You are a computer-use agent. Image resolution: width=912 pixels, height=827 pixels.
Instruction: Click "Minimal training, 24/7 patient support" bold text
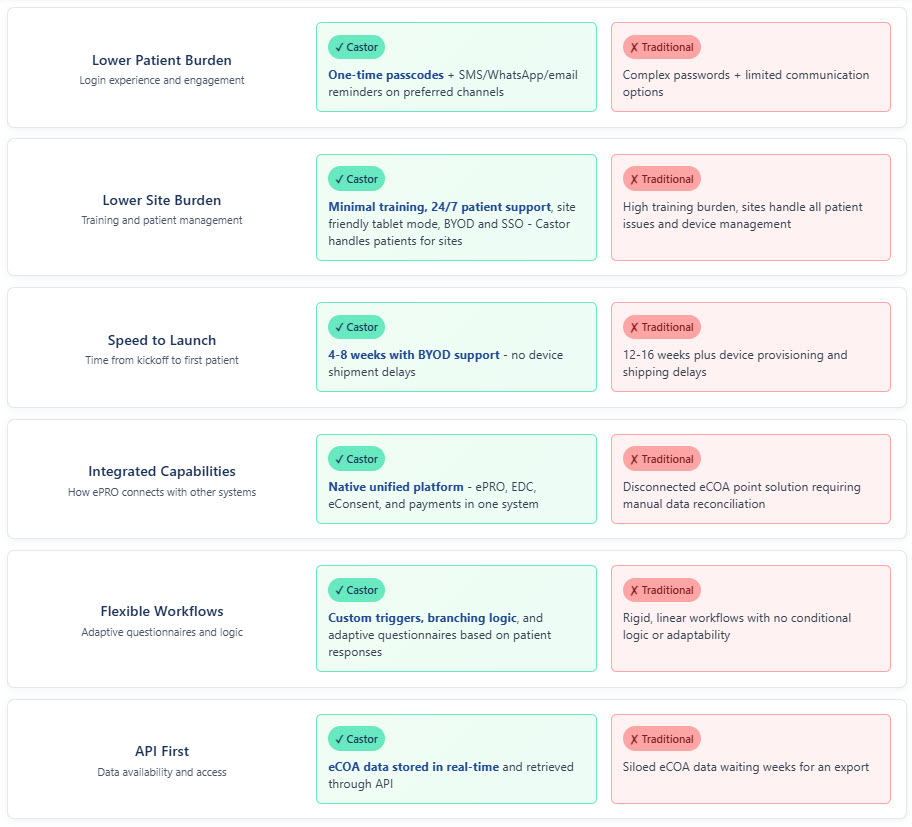click(x=438, y=207)
